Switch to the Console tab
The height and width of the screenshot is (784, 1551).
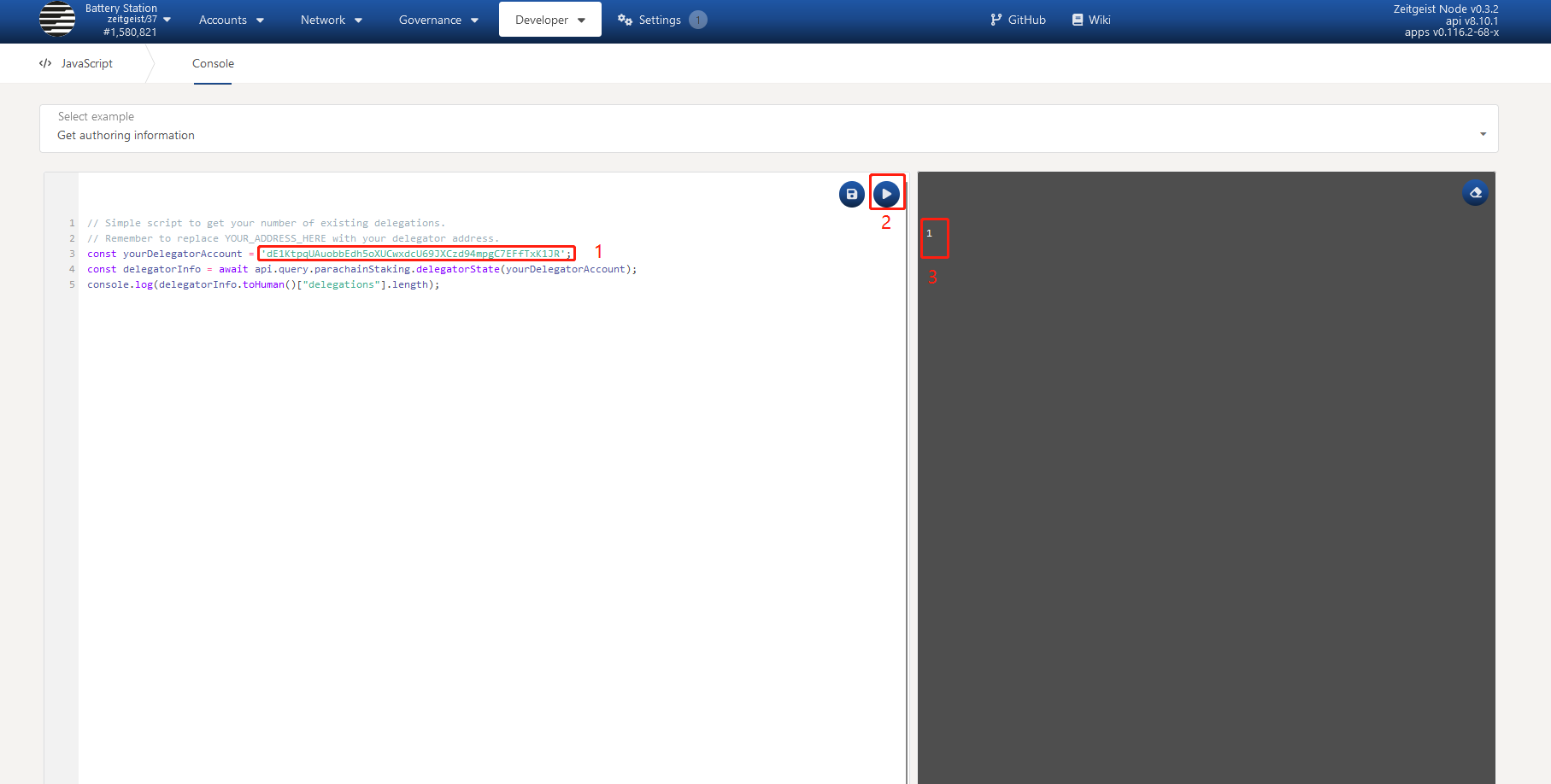click(x=213, y=63)
